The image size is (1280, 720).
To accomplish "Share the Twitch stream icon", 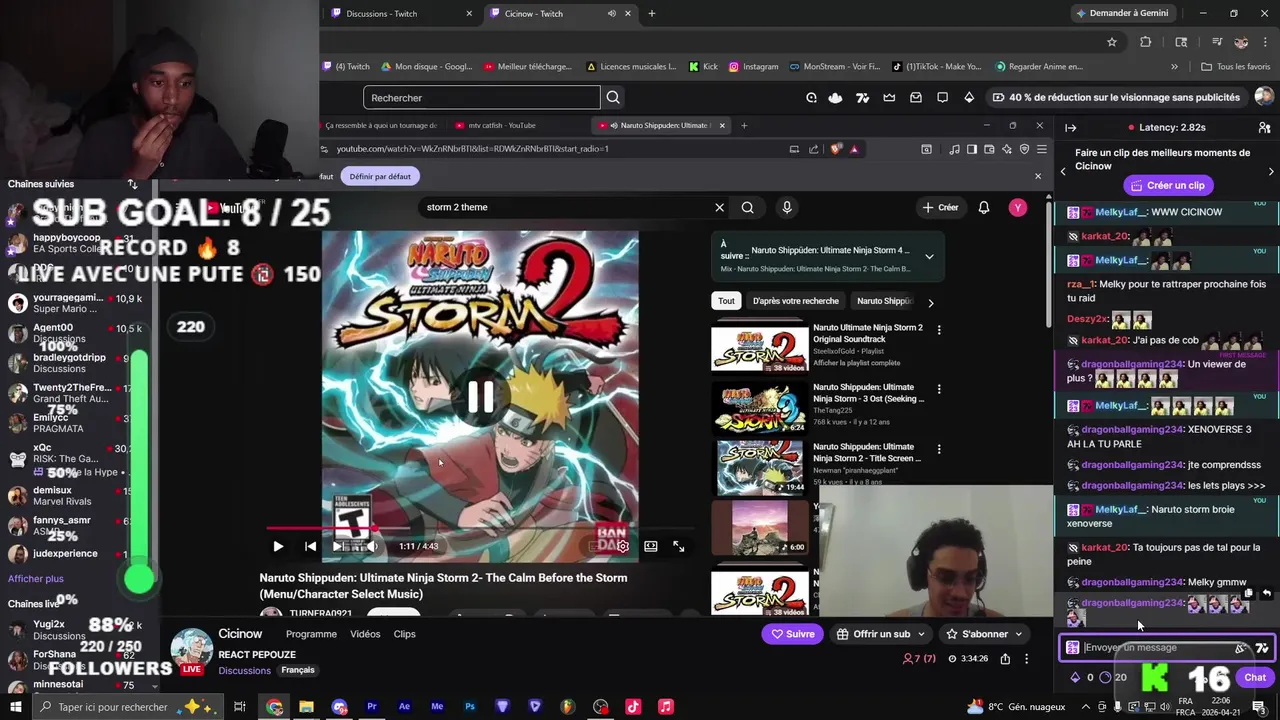I will 1005,659.
